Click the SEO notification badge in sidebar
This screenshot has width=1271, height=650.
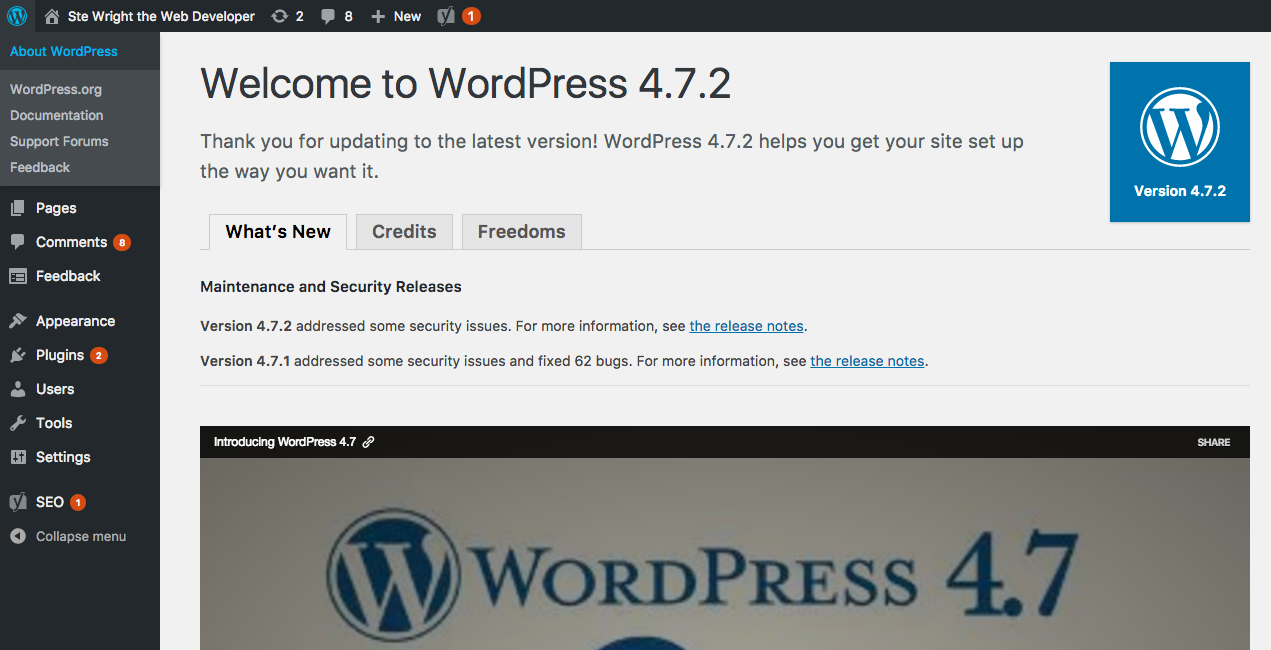tap(78, 502)
